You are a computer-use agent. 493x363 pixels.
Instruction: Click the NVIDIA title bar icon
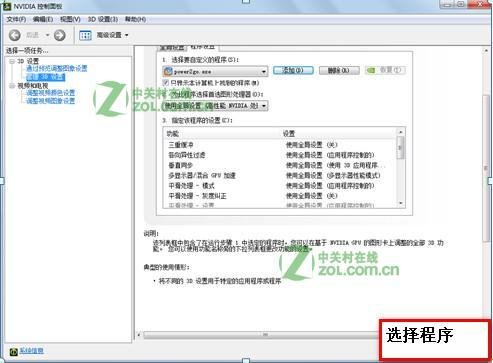(x=7, y=6)
